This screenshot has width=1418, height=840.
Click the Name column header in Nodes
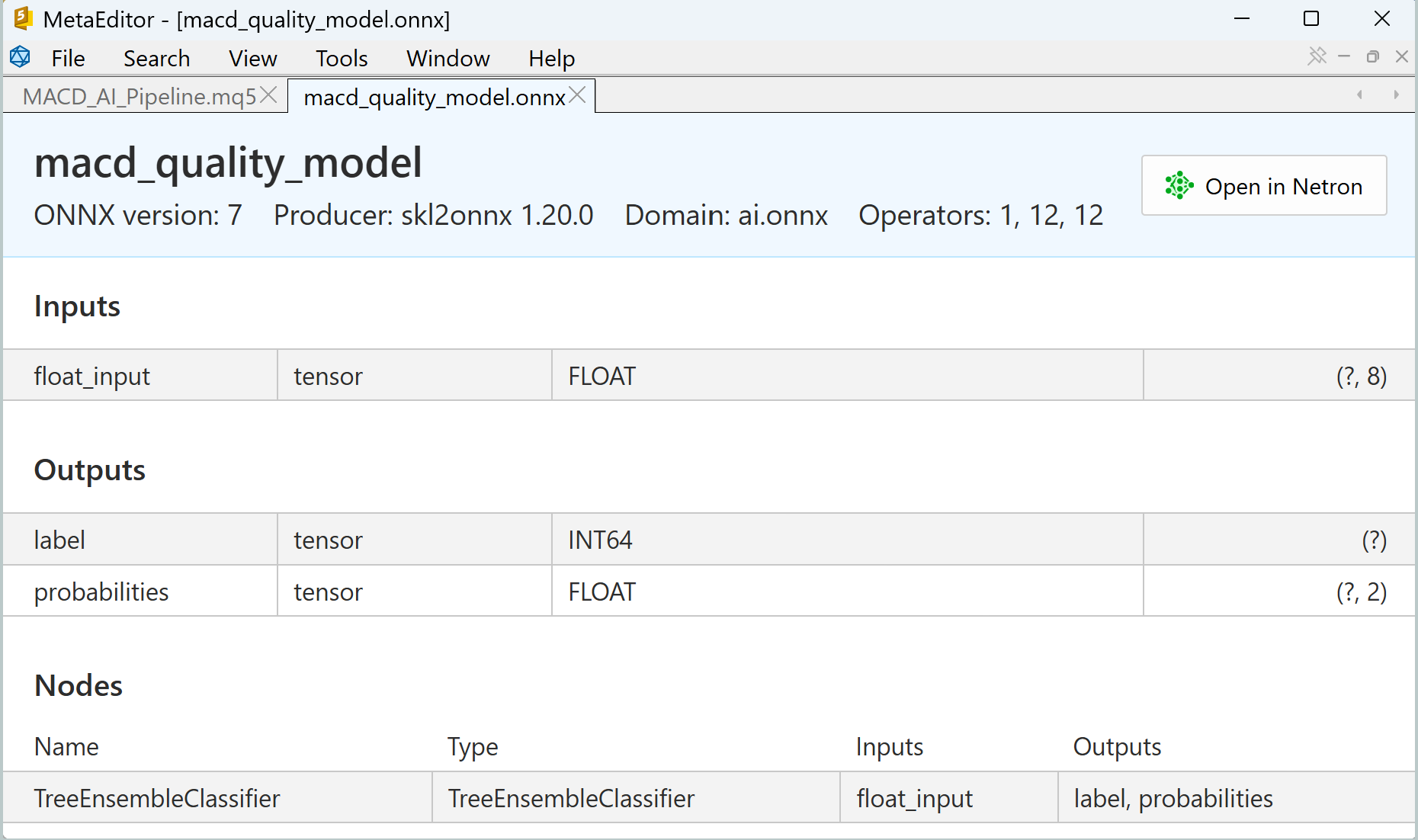coord(66,746)
